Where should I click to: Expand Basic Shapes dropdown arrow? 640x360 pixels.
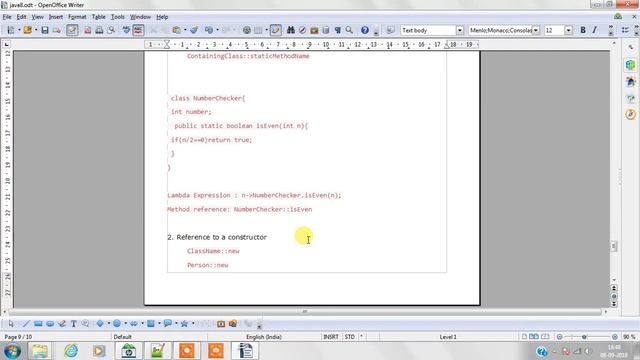[109, 324]
